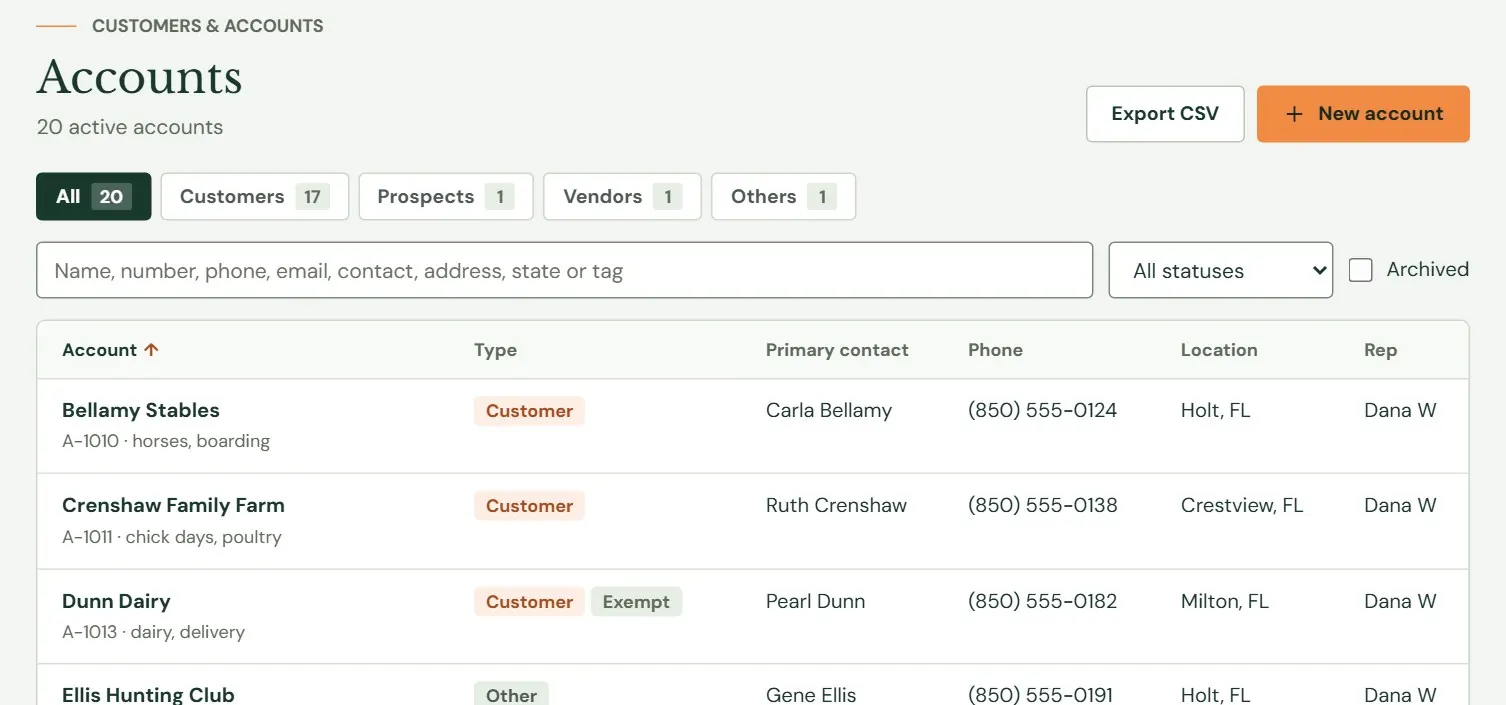Open the Bellamy Stables account
The image size is (1506, 705).
pyautogui.click(x=140, y=410)
